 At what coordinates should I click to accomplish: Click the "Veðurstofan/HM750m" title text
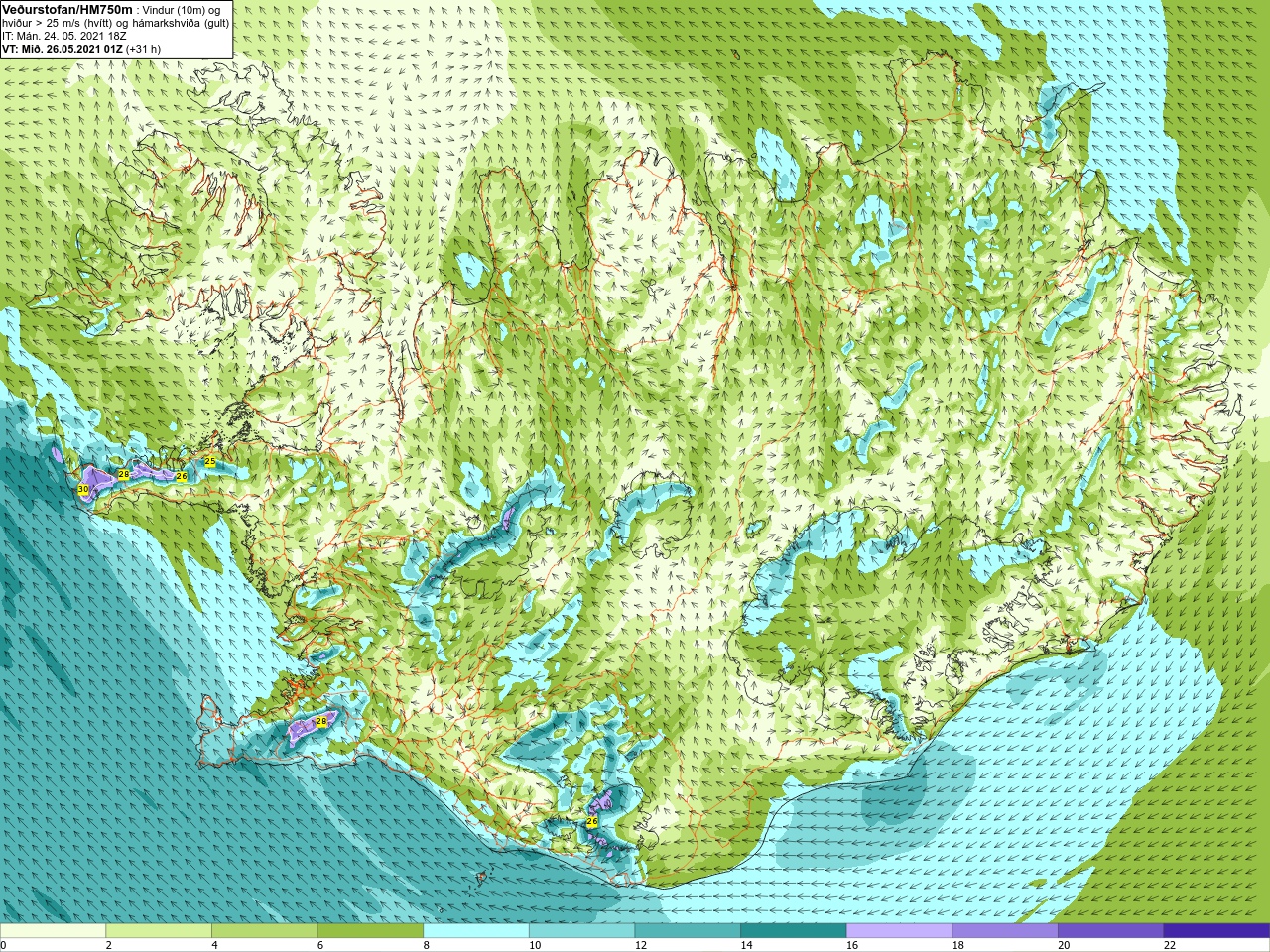tap(66, 9)
